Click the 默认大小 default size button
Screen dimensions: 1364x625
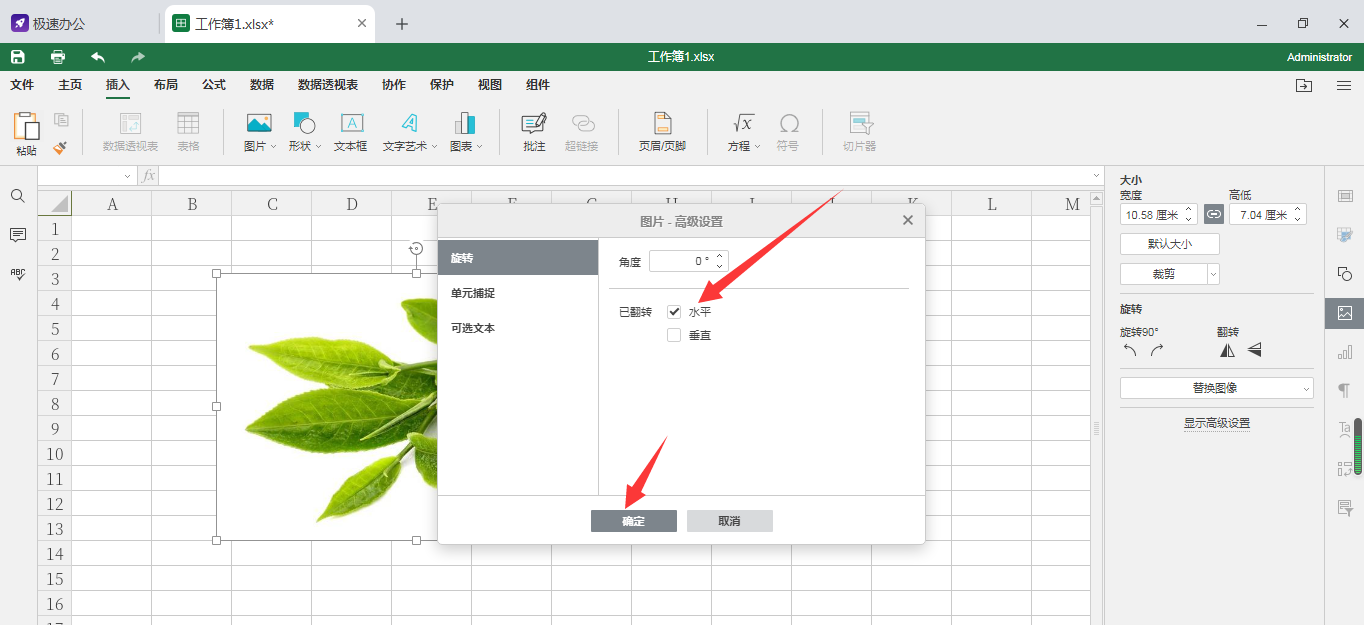click(1170, 244)
